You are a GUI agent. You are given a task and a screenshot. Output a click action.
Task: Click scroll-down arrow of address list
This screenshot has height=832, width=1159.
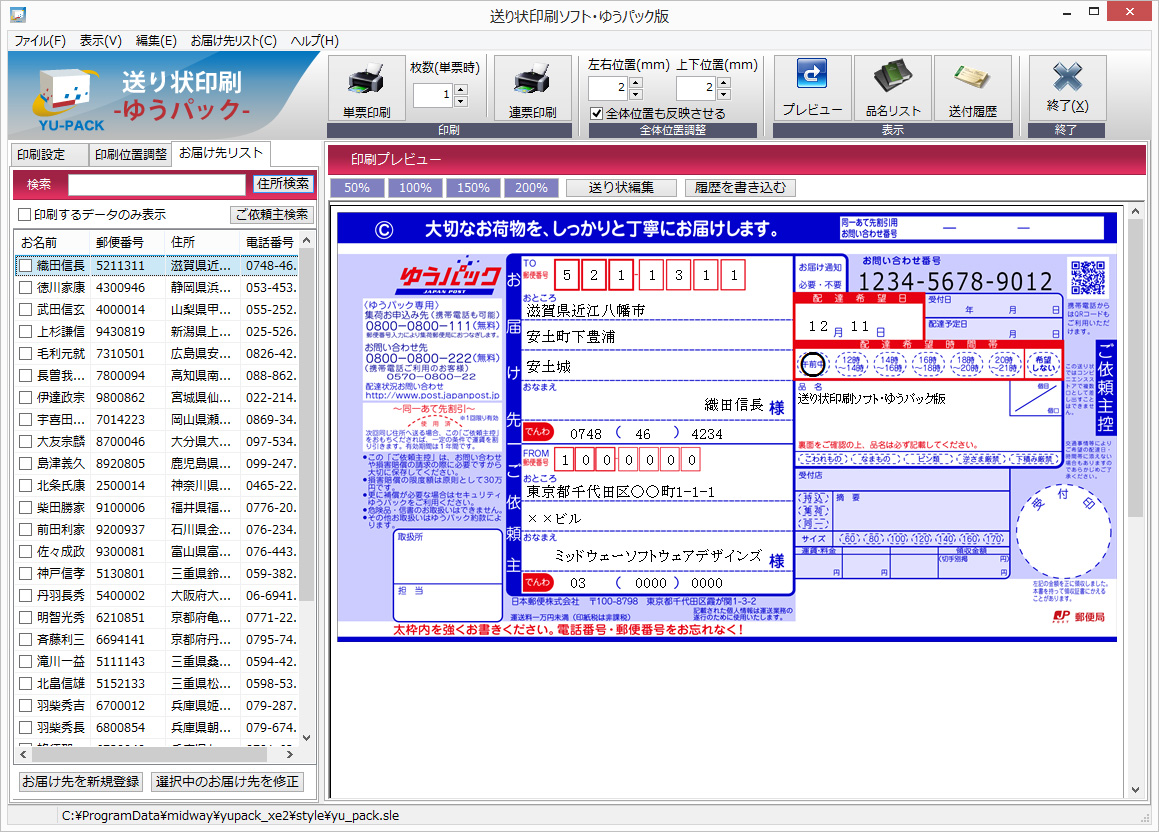coord(307,737)
